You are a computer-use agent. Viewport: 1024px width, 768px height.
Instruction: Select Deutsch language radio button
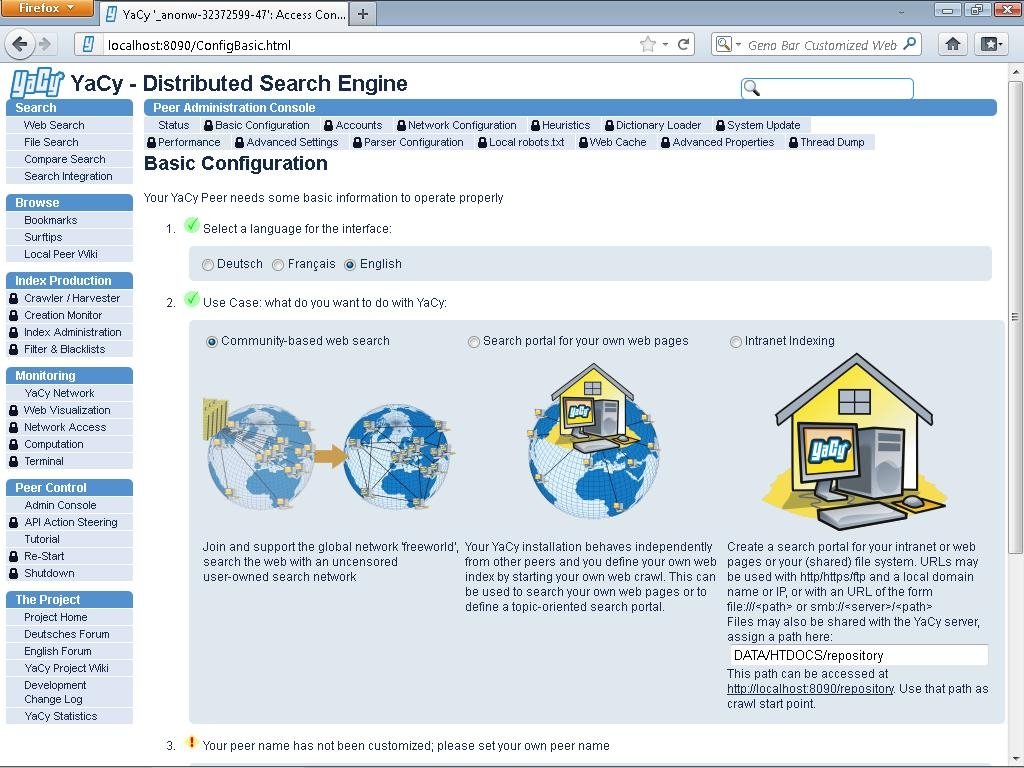(x=208, y=264)
